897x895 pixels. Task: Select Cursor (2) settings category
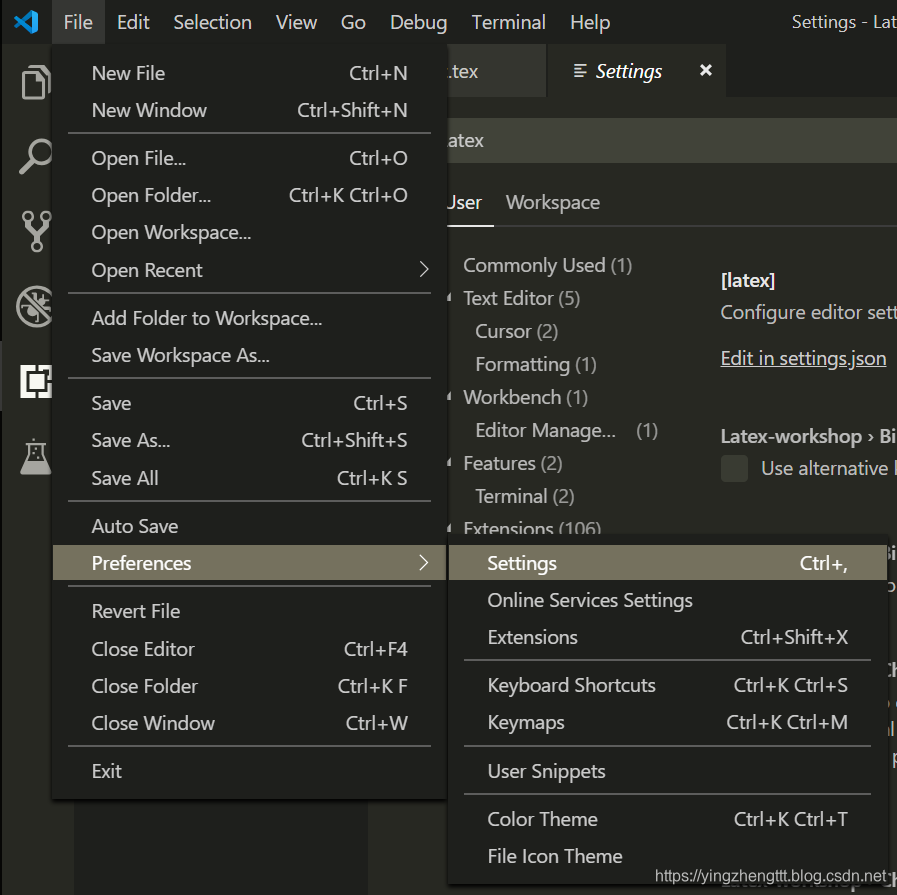point(517,331)
